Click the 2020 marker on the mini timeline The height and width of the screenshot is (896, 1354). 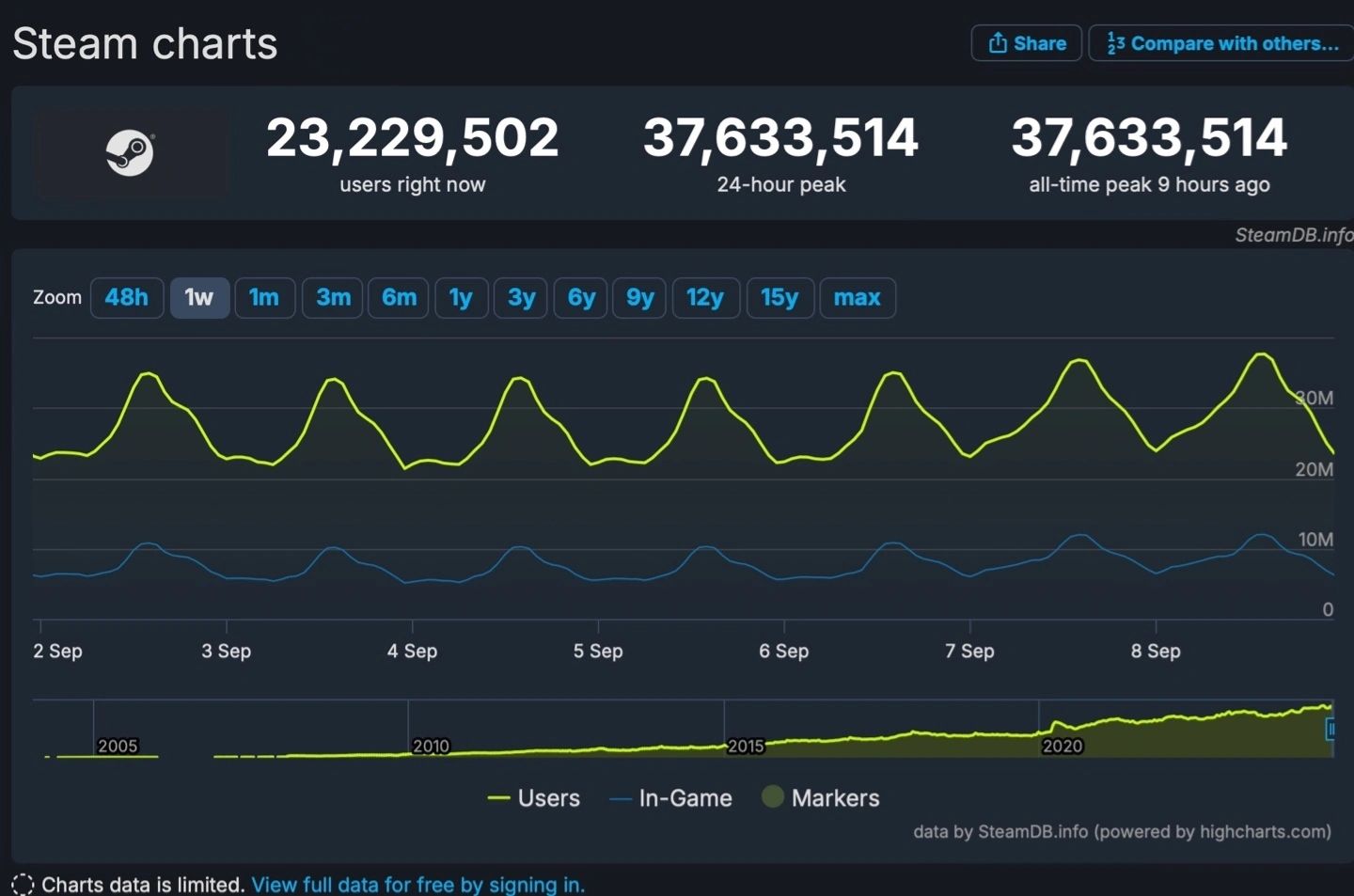tap(1062, 745)
